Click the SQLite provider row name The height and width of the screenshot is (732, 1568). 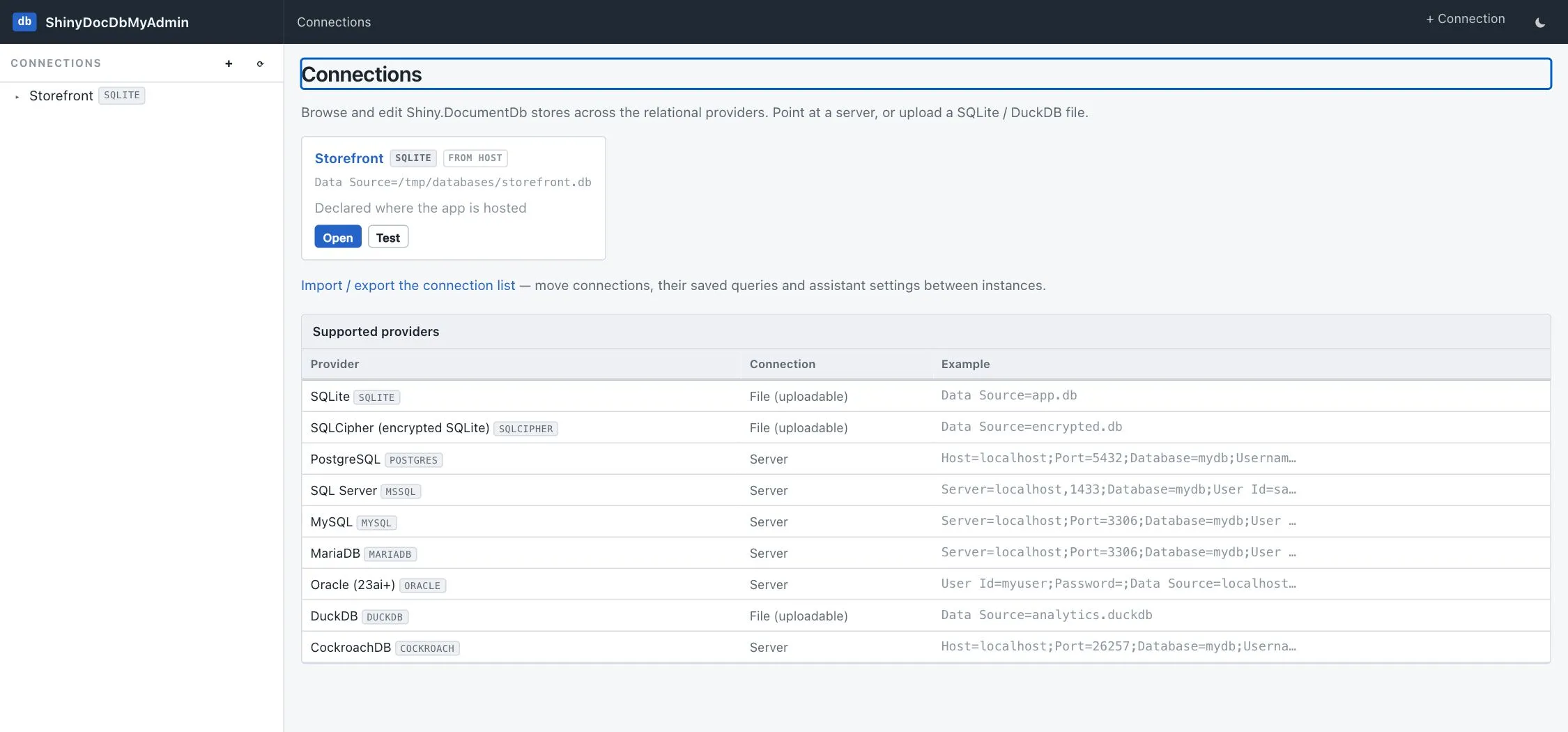(330, 396)
